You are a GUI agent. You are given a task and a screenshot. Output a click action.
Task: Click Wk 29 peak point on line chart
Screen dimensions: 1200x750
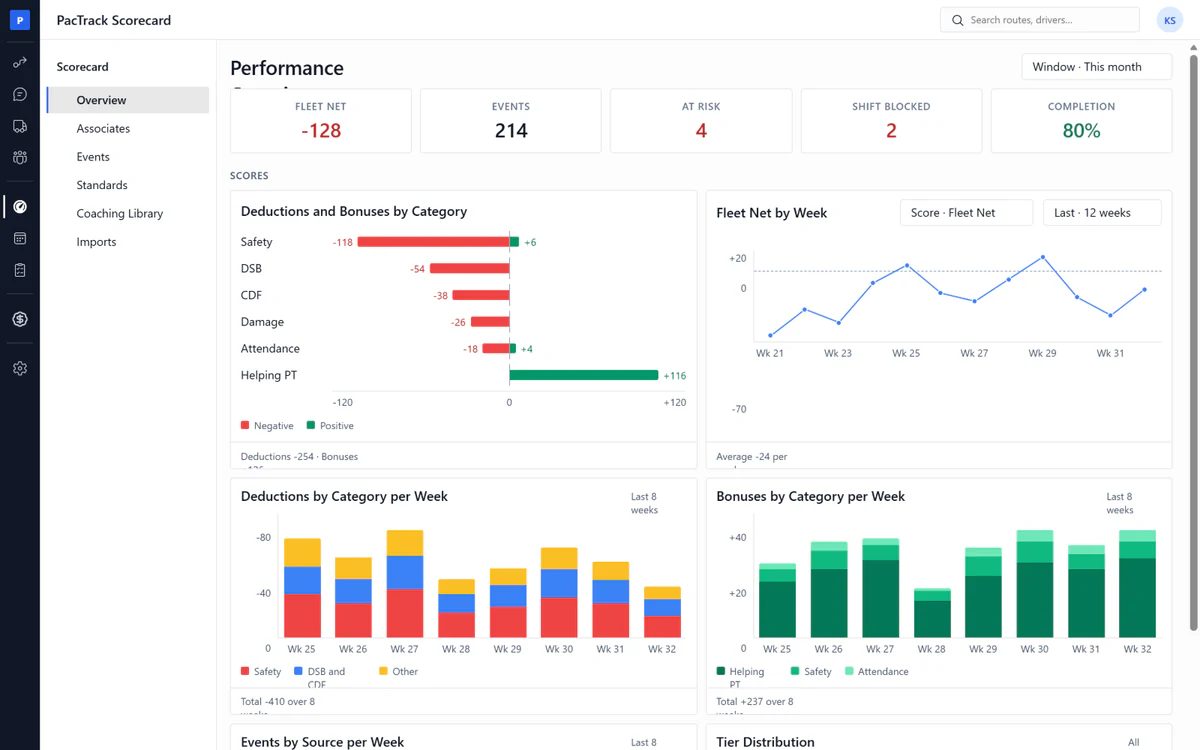click(1043, 257)
